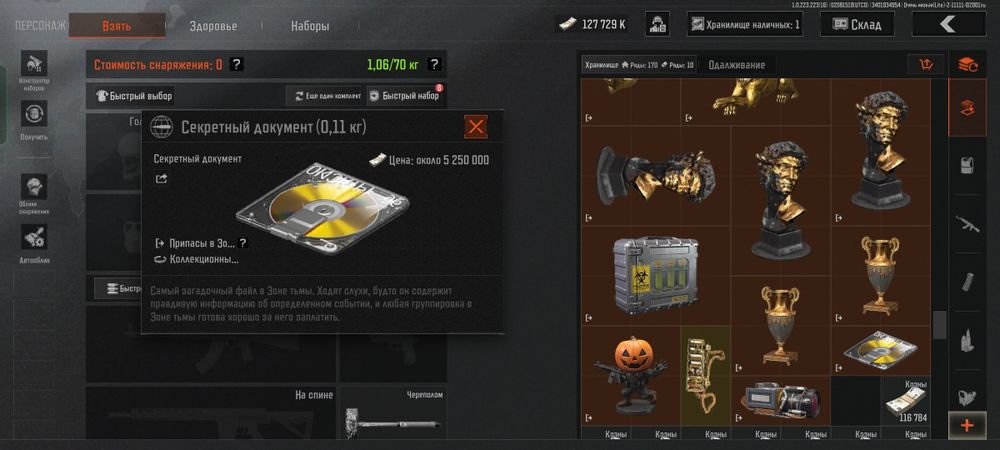Click question mark next to Стоимость снаряжения
Viewport: 1000px width, 450px height.
tap(237, 64)
